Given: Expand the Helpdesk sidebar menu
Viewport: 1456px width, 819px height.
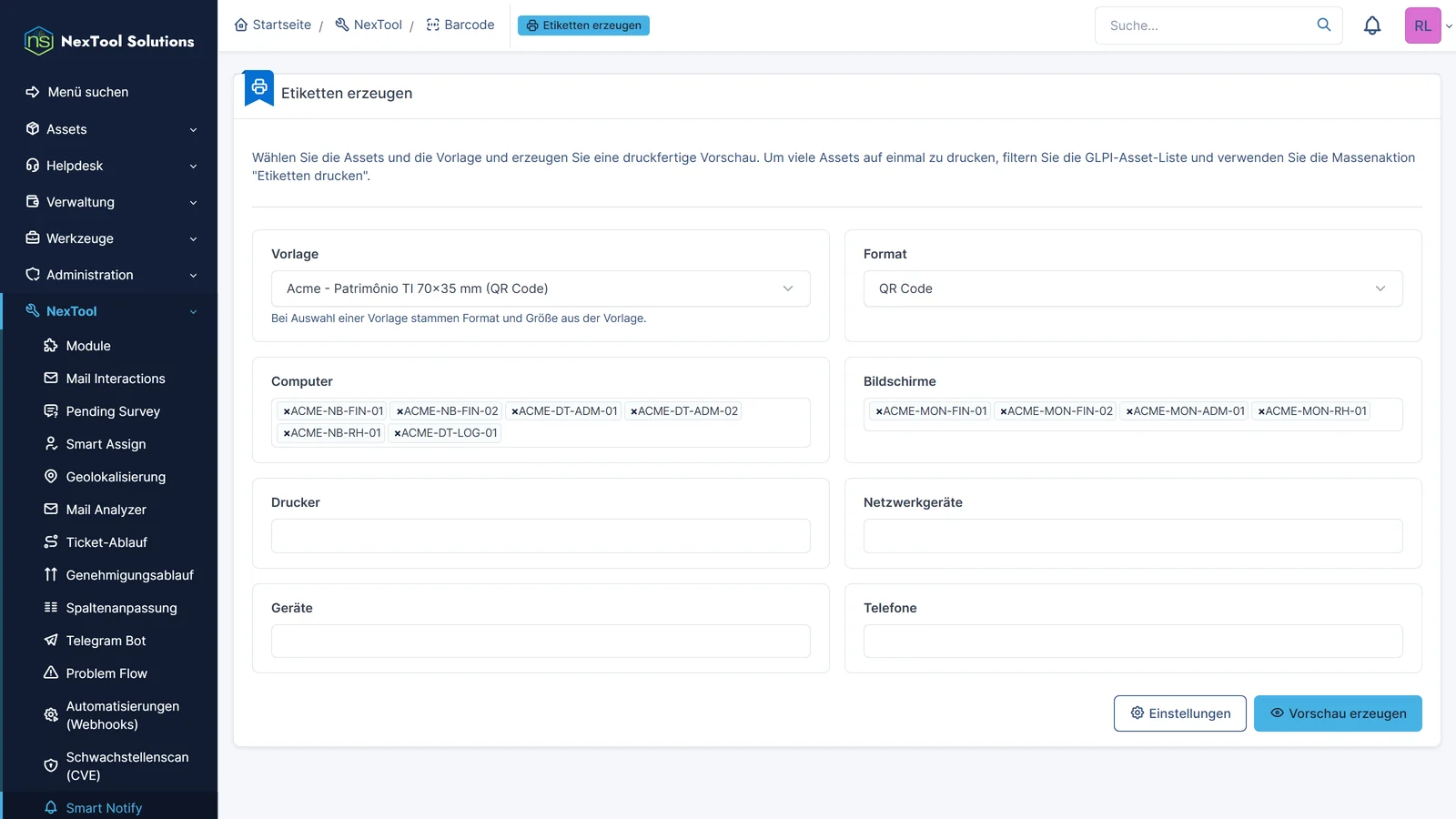Looking at the screenshot, I should click(109, 166).
